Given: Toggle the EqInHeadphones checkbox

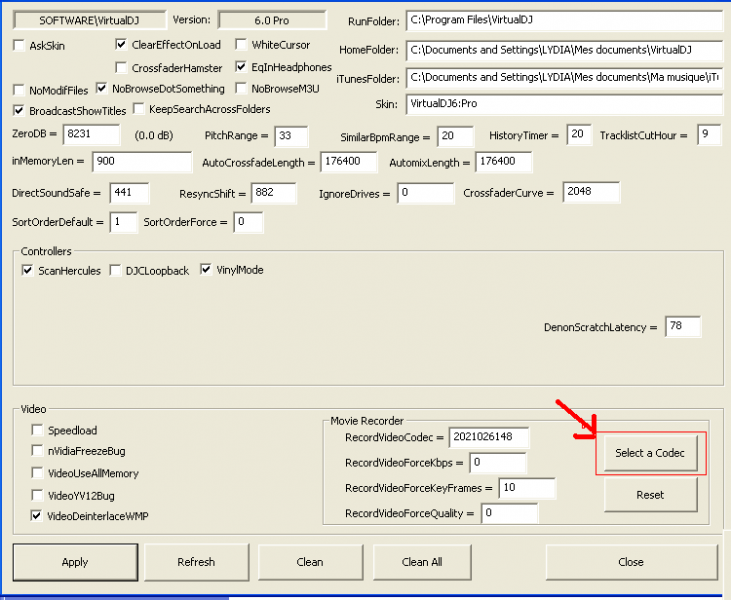Looking at the screenshot, I should pos(242,68).
